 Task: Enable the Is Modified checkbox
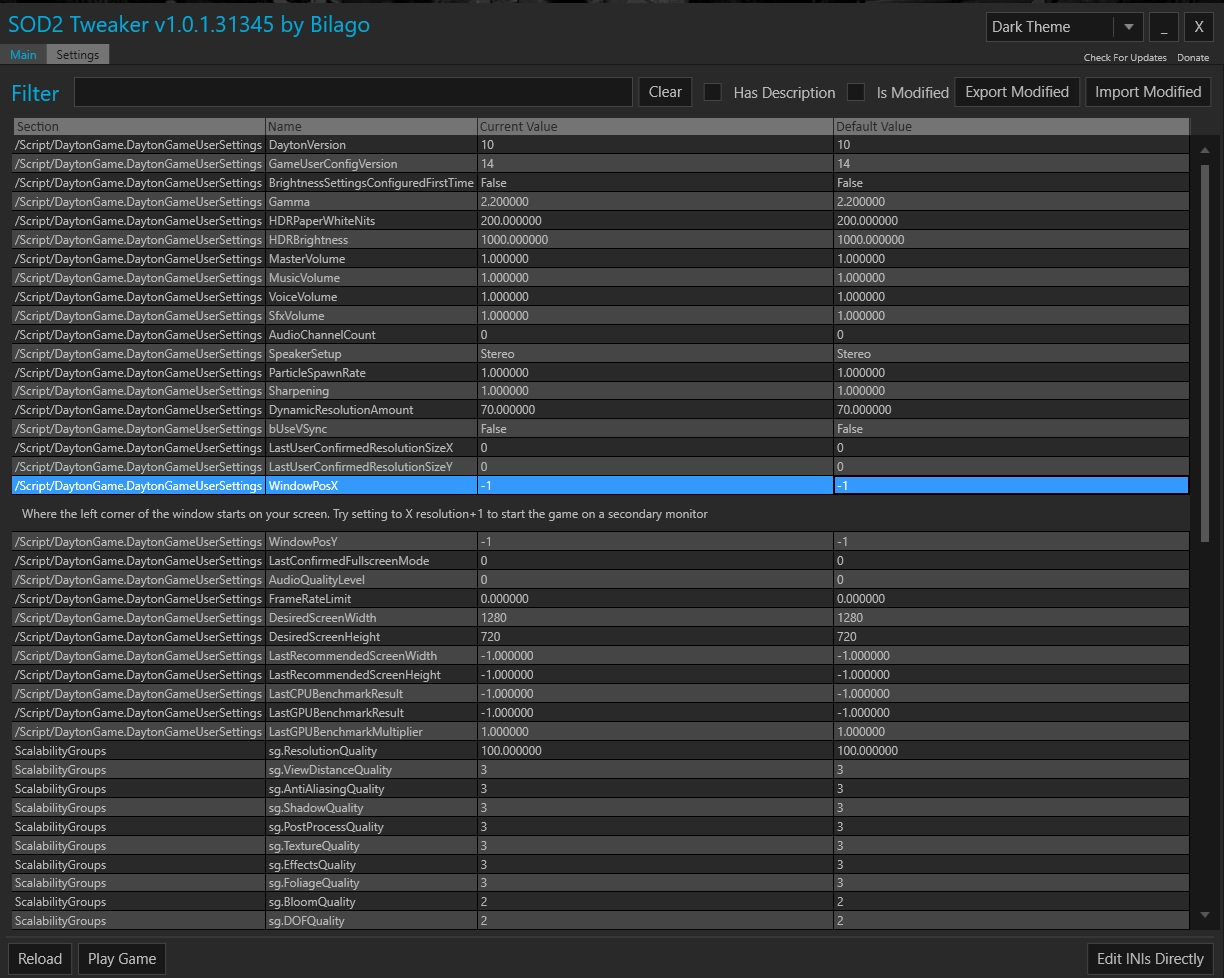pos(856,92)
